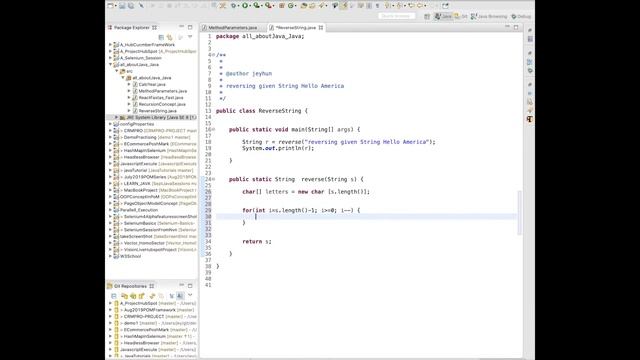Expand the RecursionConcept.java file node
The image size is (640, 360).
tap(129, 104)
